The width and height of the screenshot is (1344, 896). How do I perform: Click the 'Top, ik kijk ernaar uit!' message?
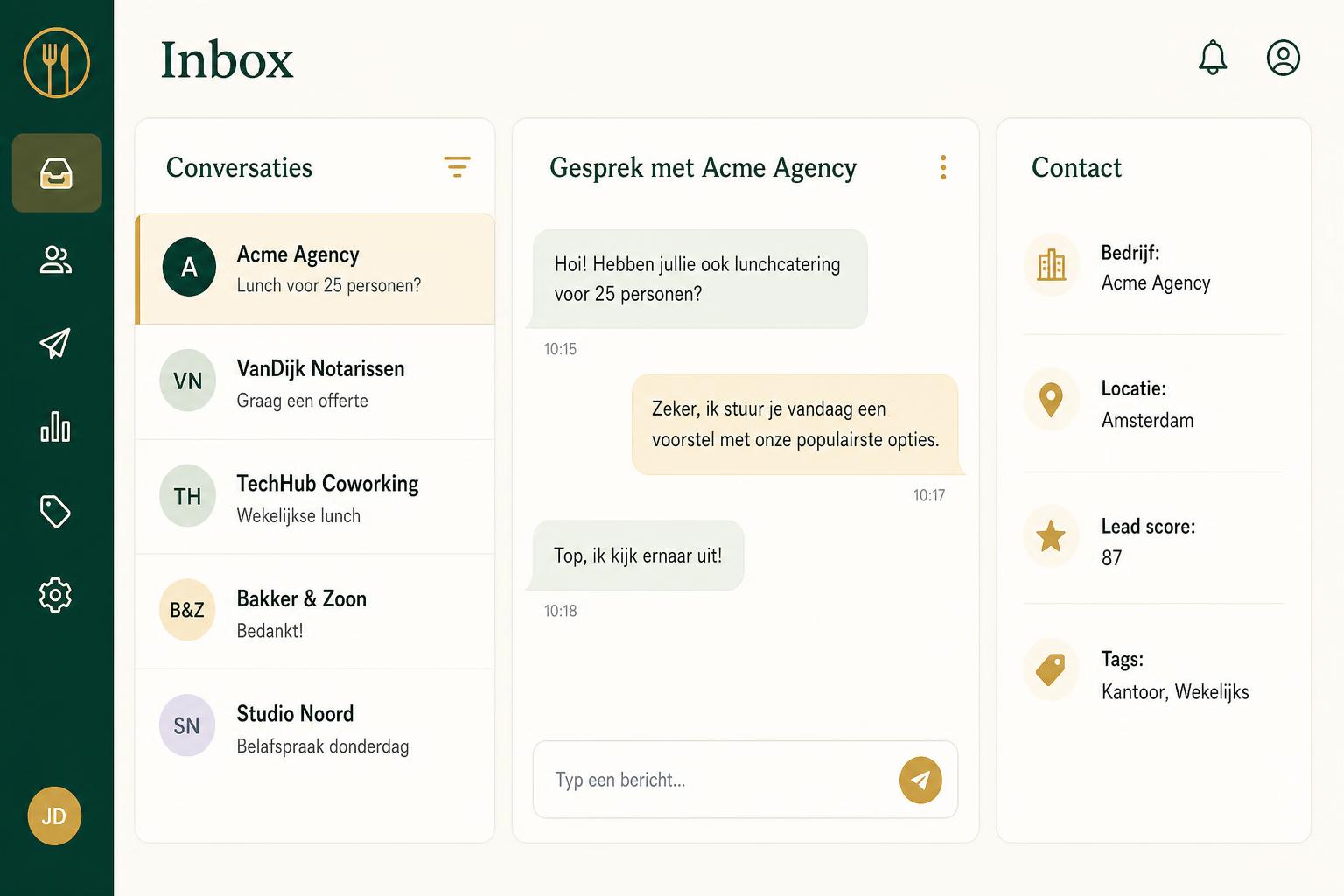638,556
